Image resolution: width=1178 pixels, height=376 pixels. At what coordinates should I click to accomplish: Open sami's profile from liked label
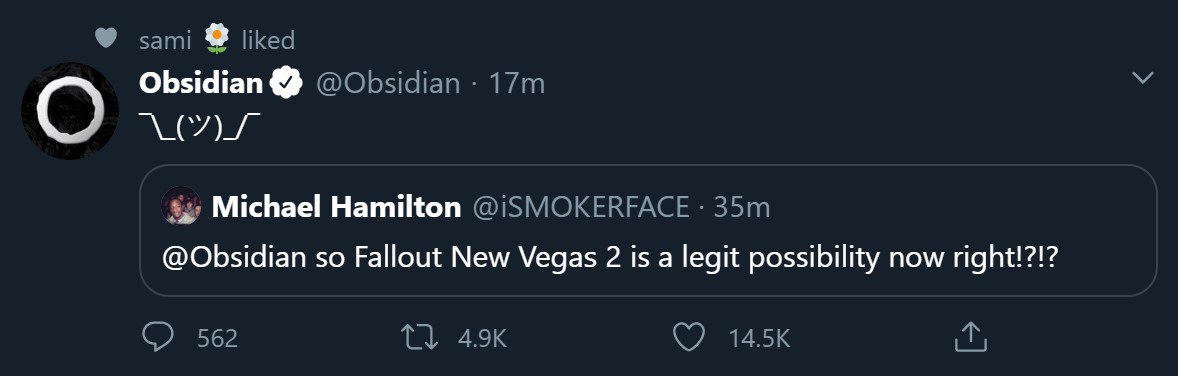click(165, 40)
